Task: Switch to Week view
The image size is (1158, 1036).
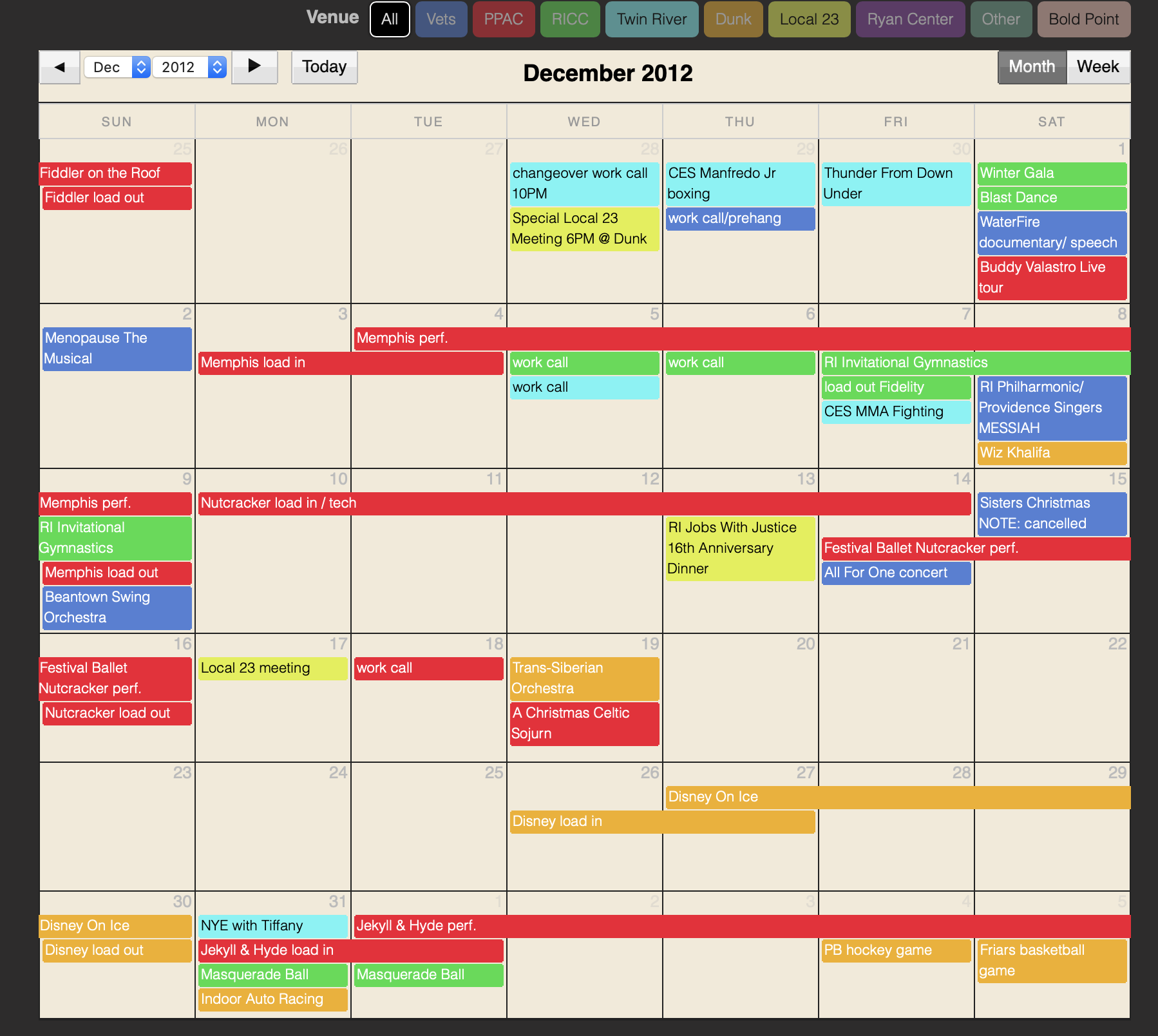Action: [1097, 67]
